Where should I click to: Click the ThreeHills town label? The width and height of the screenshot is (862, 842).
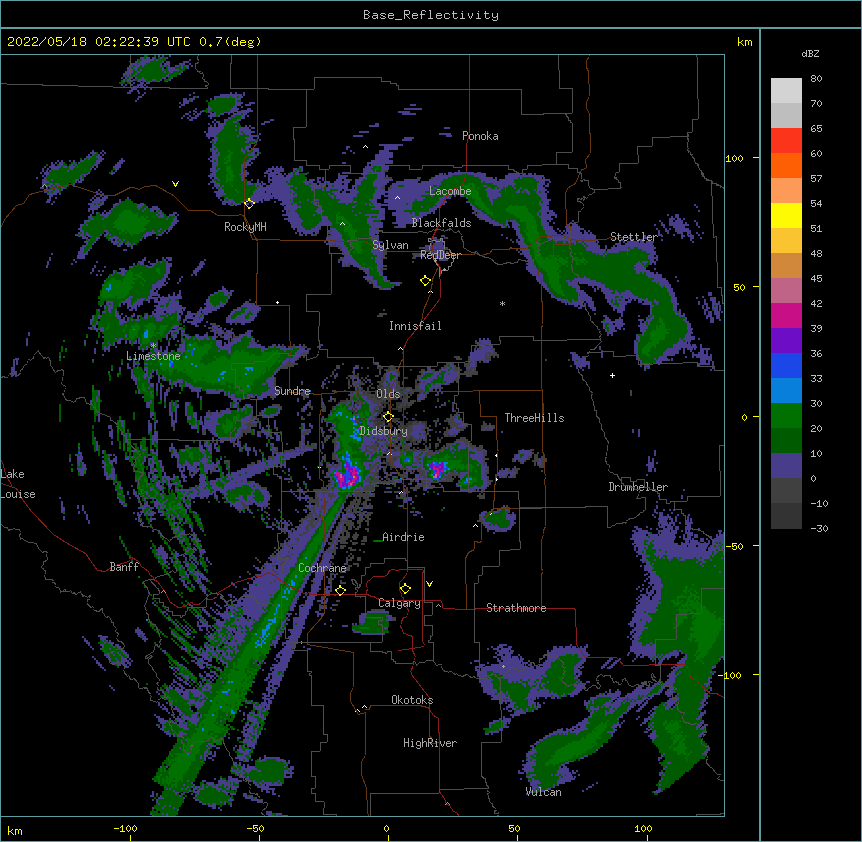(534, 418)
